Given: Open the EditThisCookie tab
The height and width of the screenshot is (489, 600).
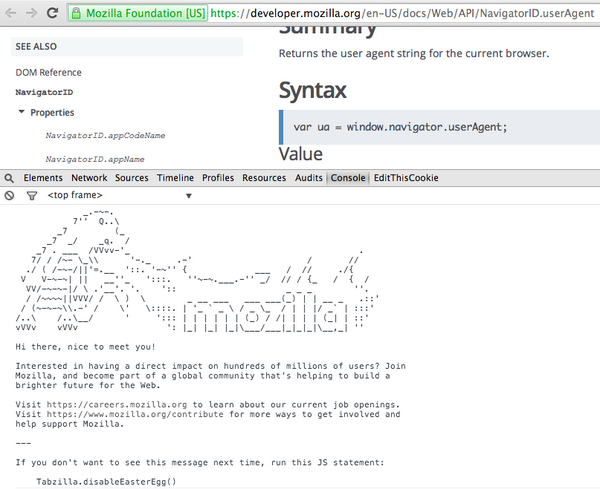Looking at the screenshot, I should [x=406, y=178].
